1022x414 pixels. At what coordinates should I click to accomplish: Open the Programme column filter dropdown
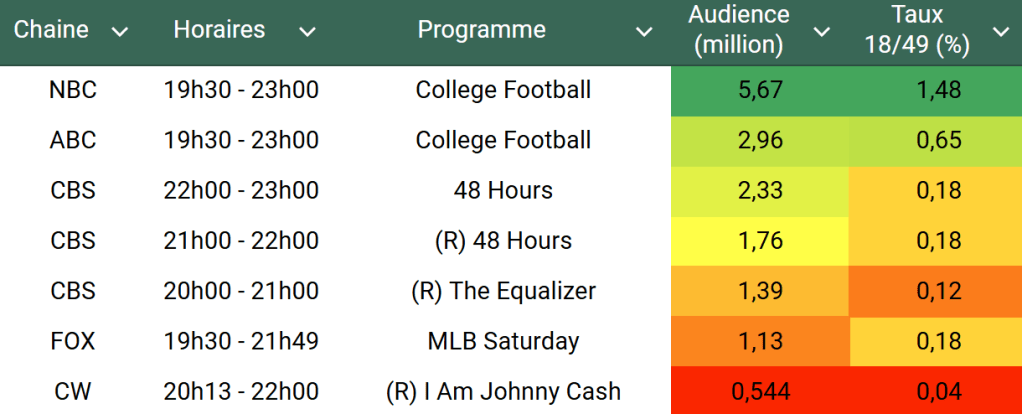643,32
